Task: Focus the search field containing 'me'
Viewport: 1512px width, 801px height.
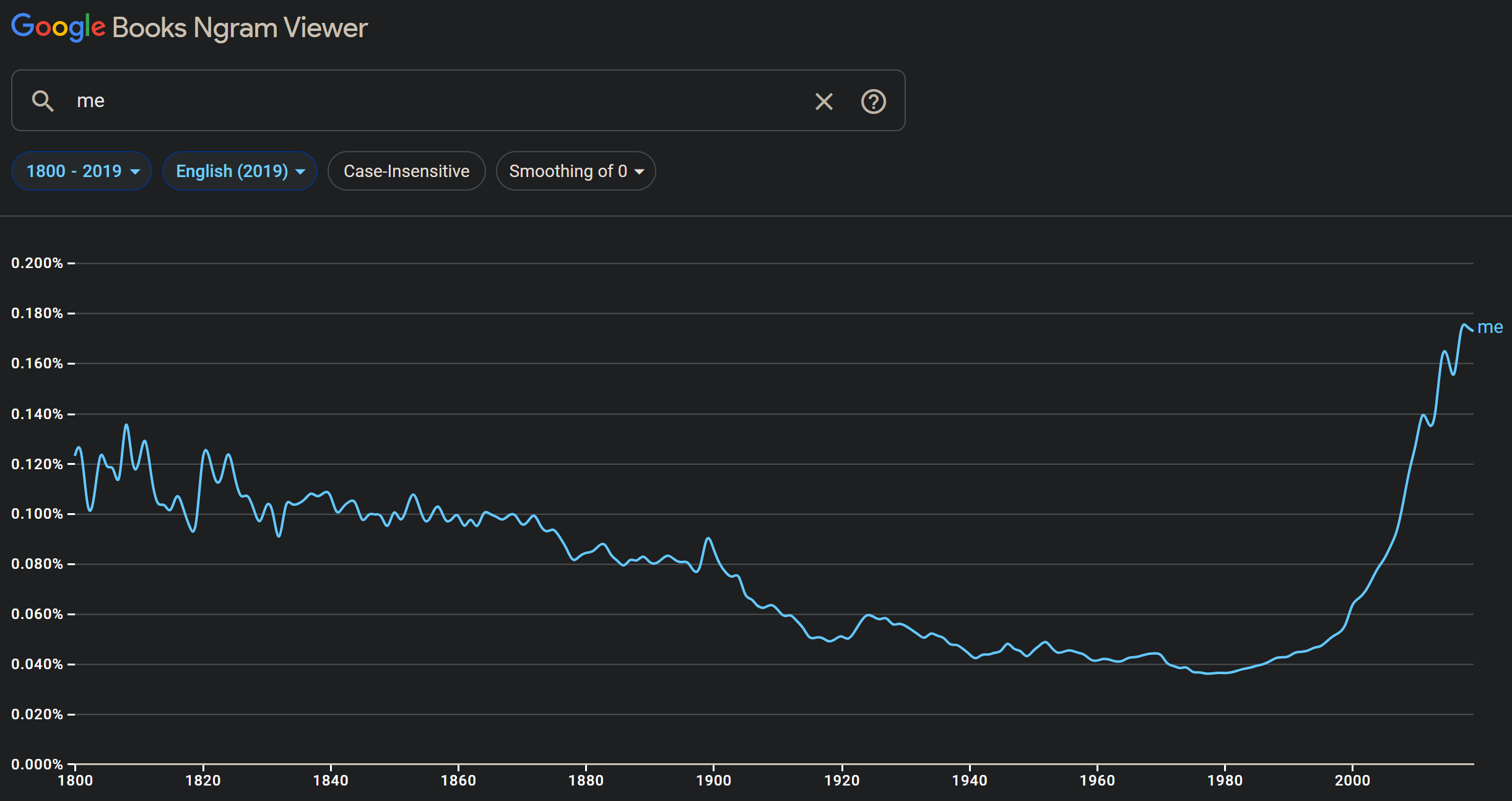Action: 458,100
